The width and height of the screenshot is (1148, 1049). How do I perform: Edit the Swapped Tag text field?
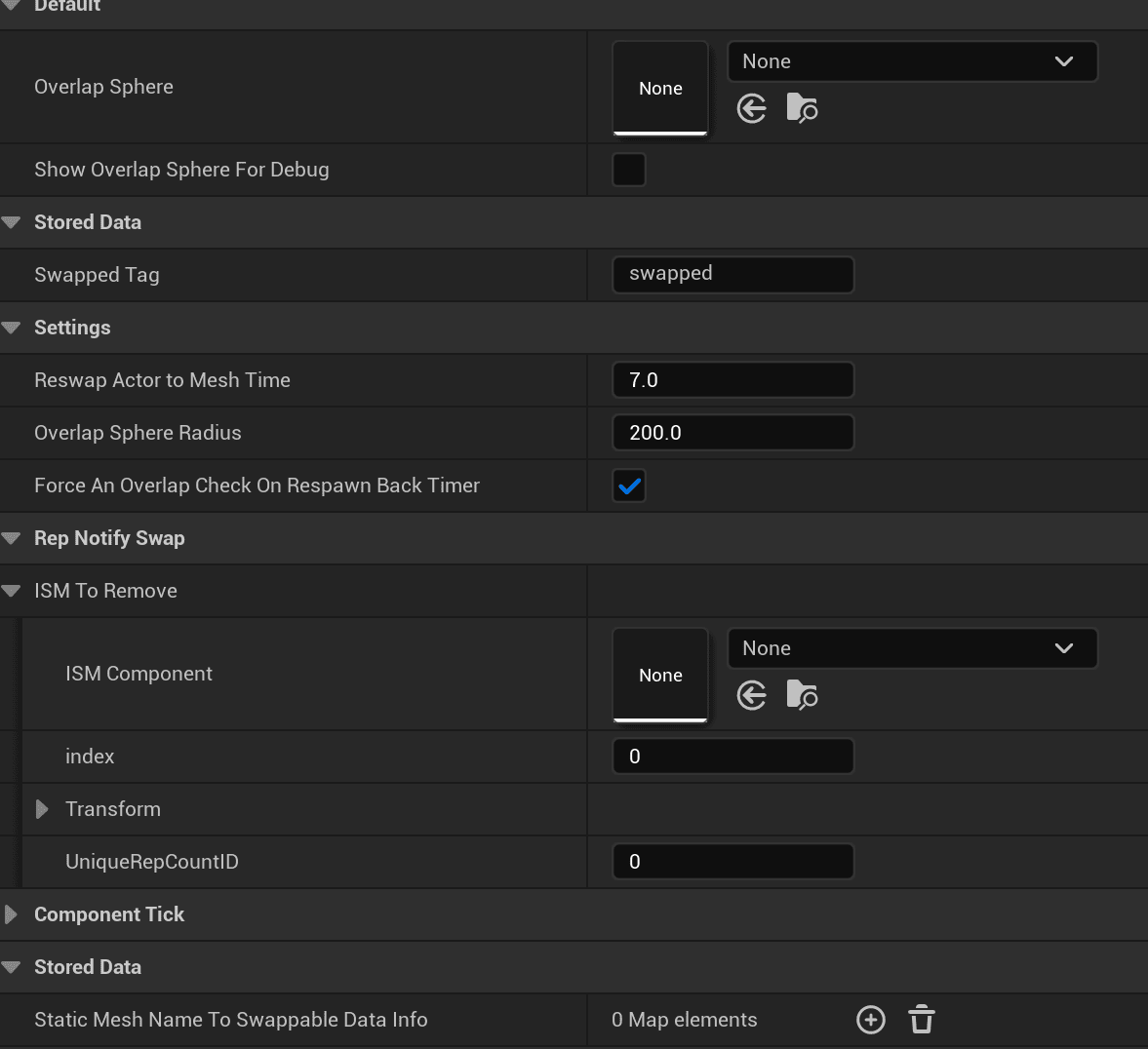732,275
